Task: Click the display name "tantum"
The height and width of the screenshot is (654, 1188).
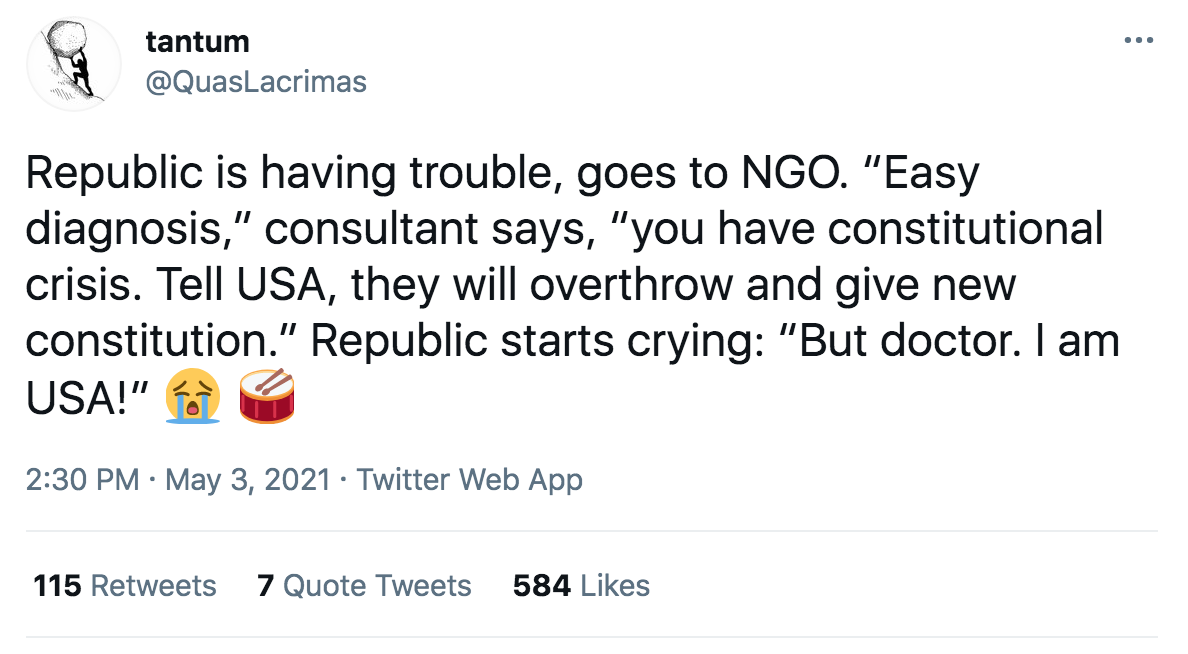Action: point(197,42)
